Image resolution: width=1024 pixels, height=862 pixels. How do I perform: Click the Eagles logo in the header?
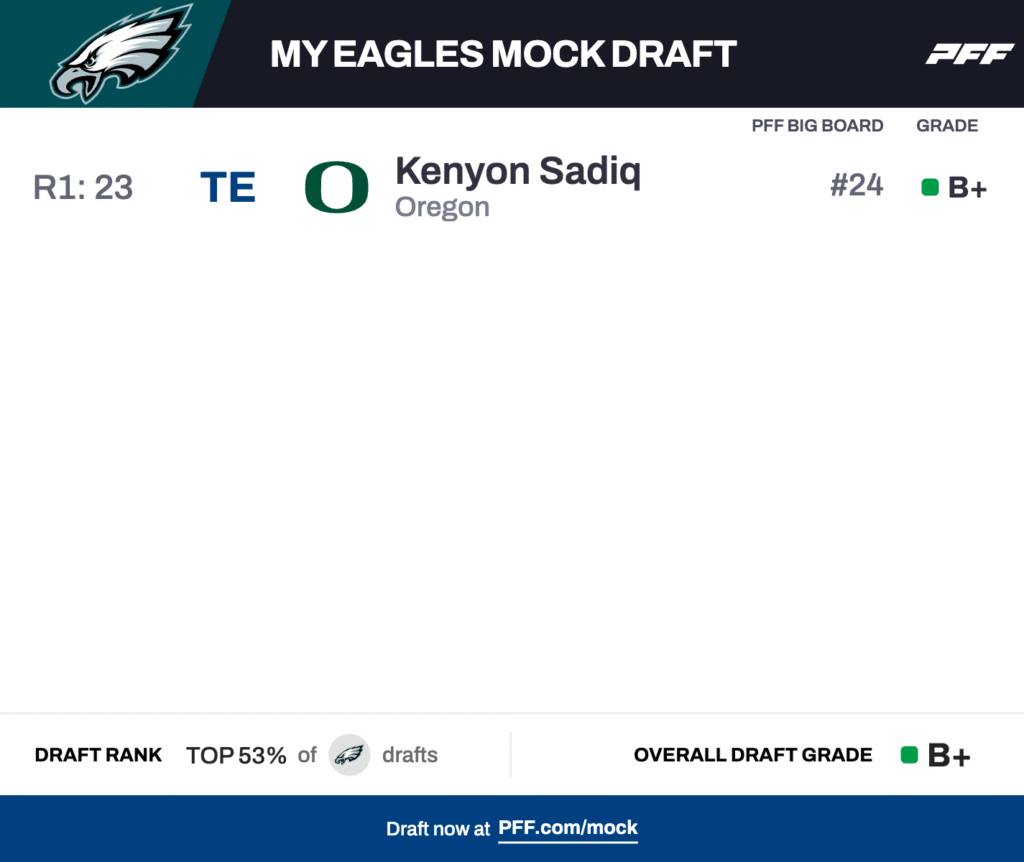[x=120, y=53]
